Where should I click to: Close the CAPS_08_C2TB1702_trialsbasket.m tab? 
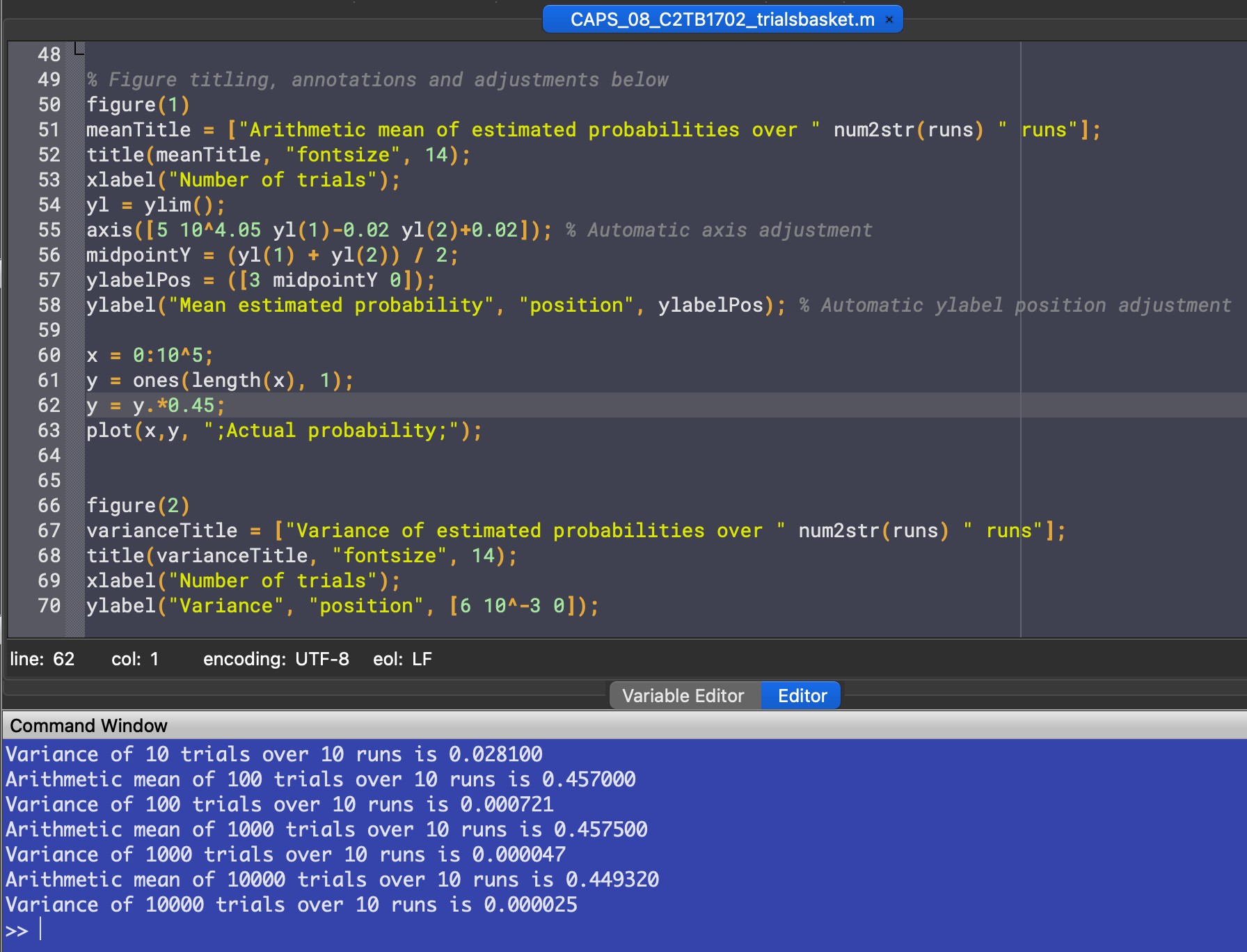click(x=889, y=19)
